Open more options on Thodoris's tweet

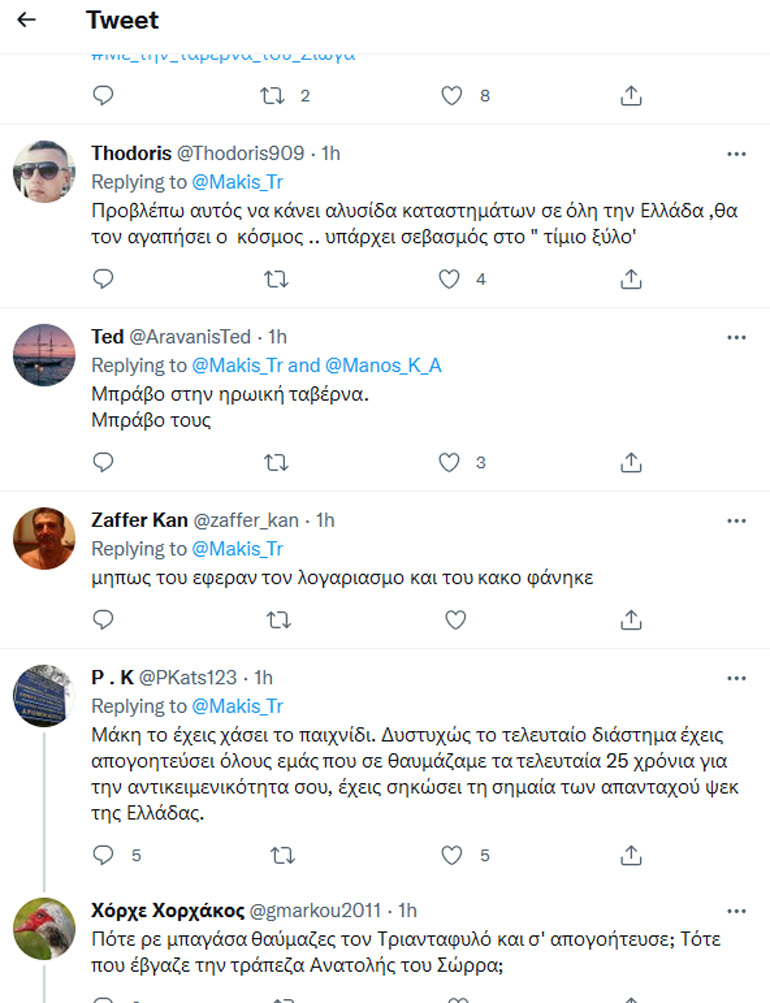point(736,153)
